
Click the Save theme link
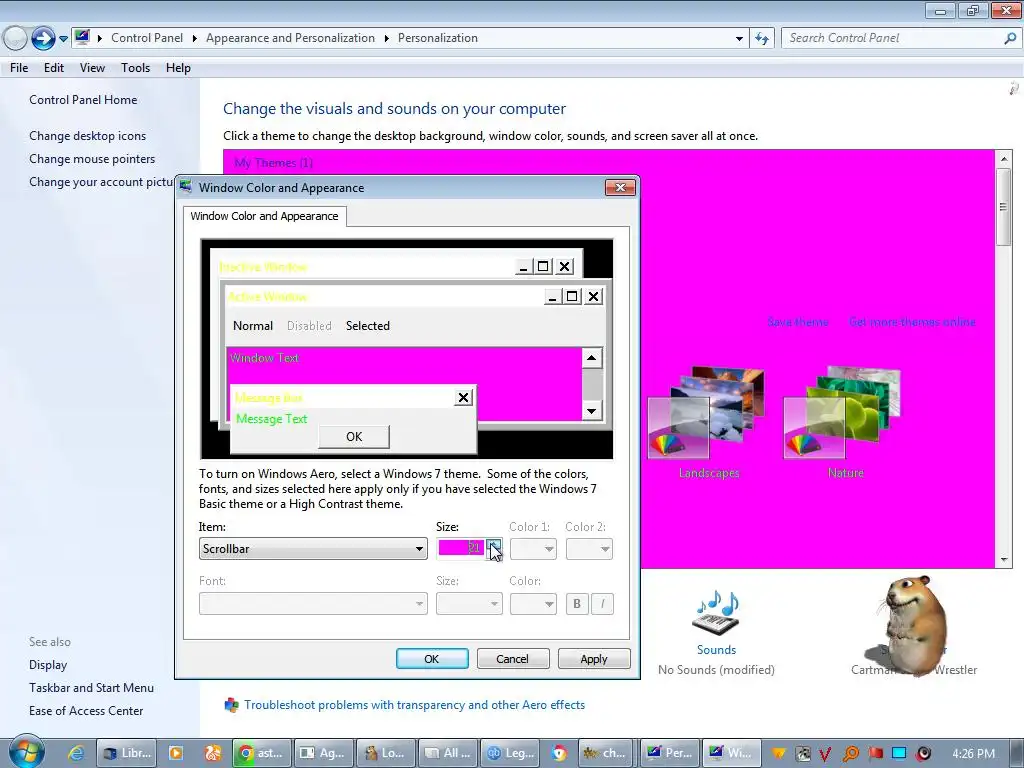[x=797, y=322]
